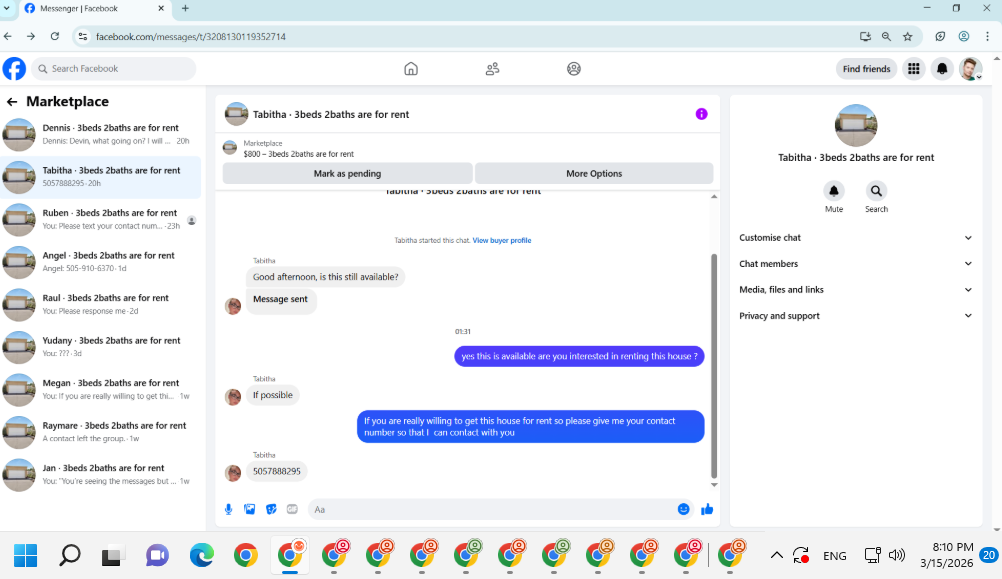Image resolution: width=1002 pixels, height=579 pixels.
Task: Open account profile picture menu
Action: [x=970, y=68]
